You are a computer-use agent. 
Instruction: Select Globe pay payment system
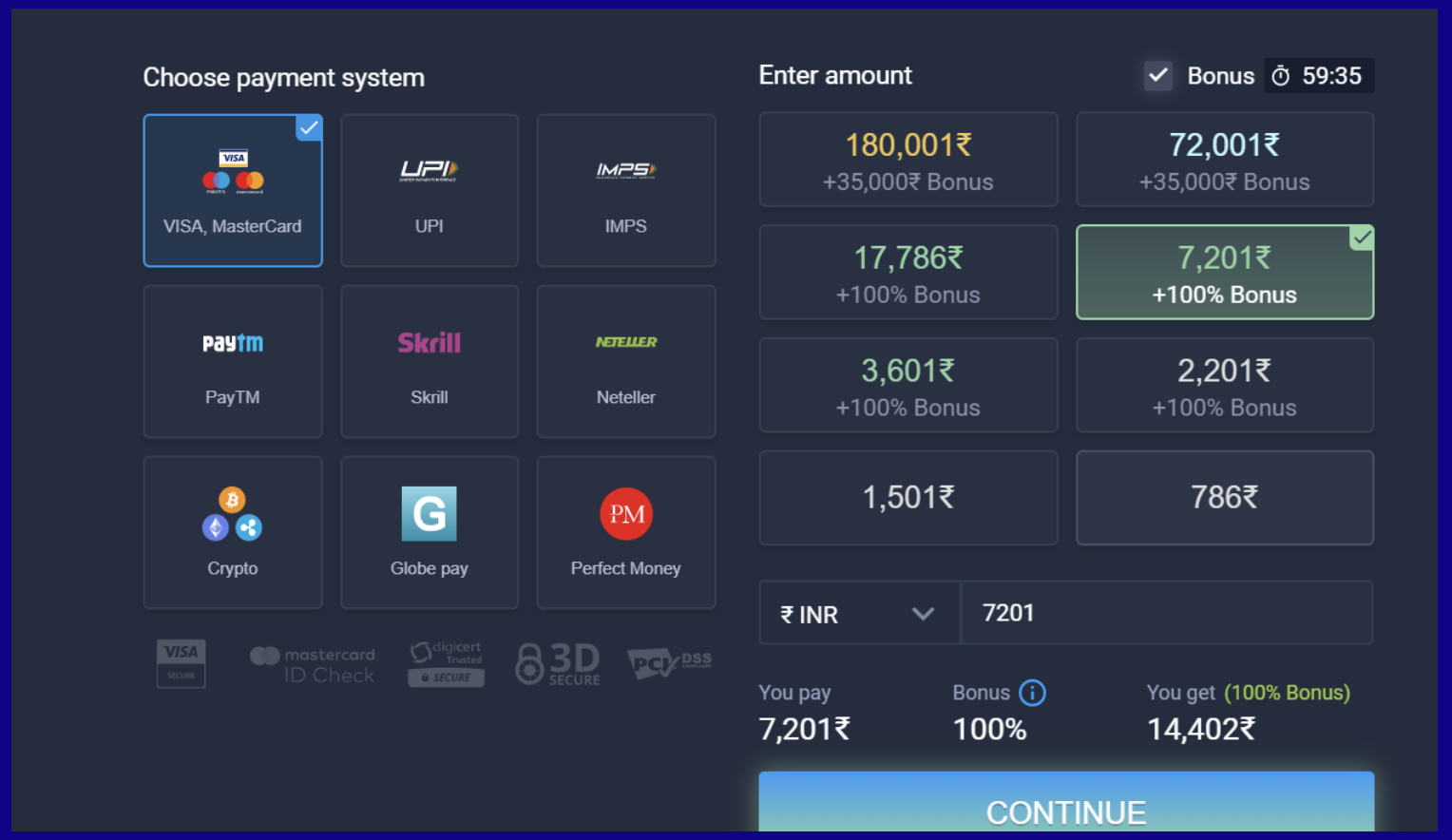[x=430, y=532]
